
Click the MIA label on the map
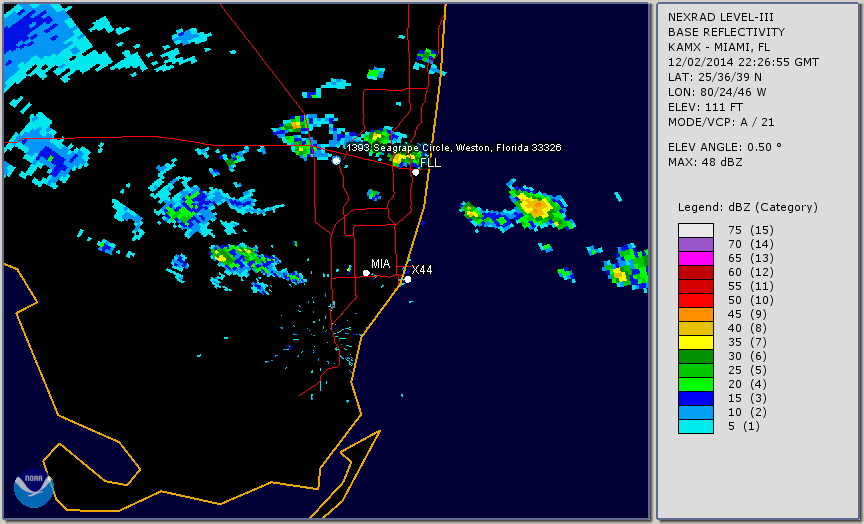tap(381, 264)
